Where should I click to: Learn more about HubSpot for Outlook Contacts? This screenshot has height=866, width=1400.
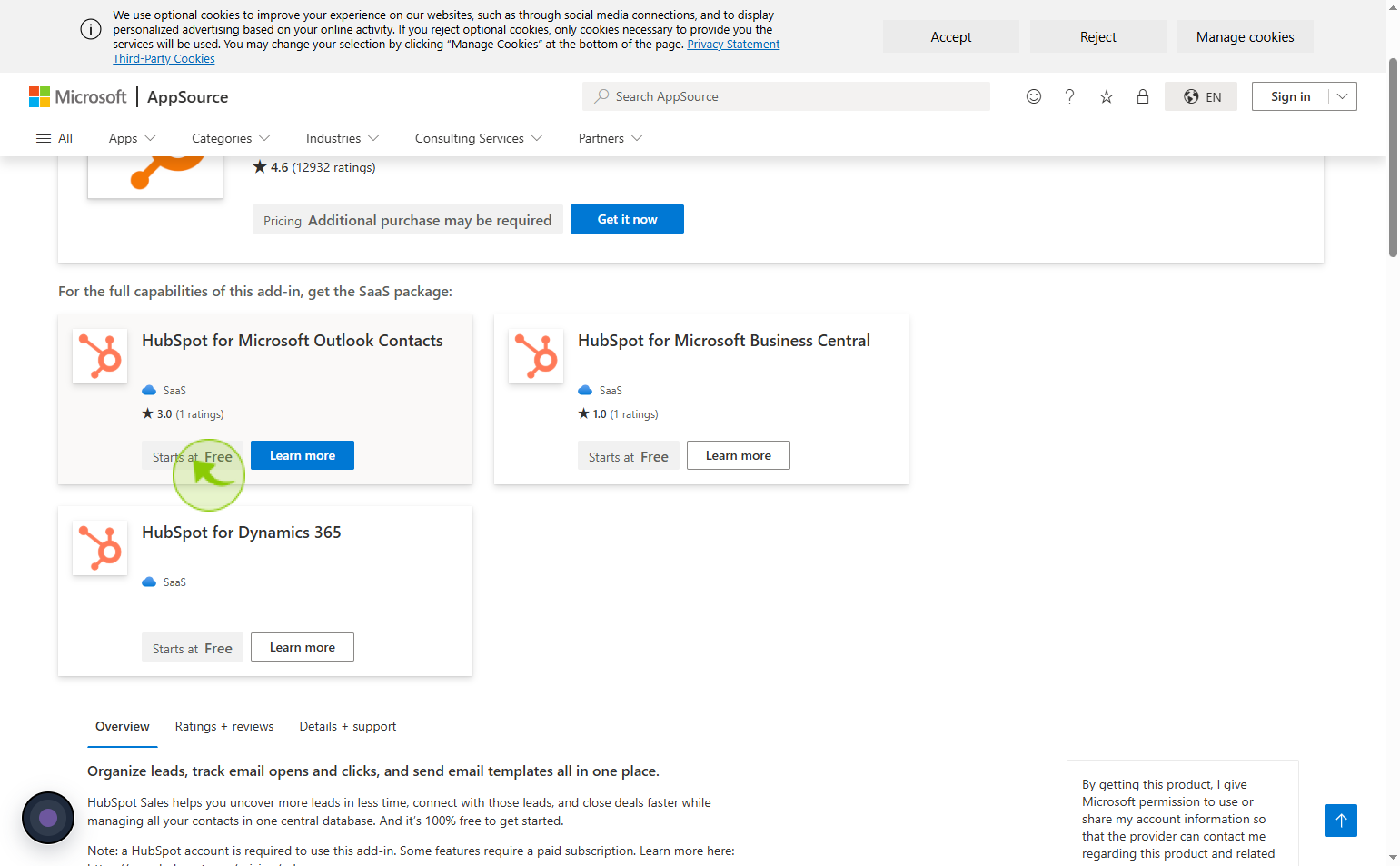click(303, 455)
